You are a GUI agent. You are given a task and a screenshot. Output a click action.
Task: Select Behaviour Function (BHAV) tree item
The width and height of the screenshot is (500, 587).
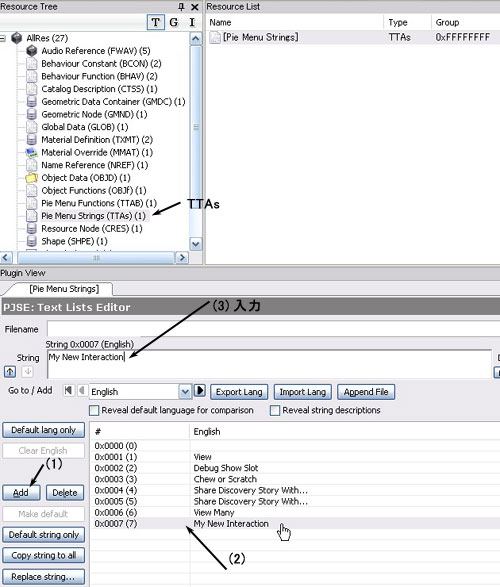click(x=99, y=76)
